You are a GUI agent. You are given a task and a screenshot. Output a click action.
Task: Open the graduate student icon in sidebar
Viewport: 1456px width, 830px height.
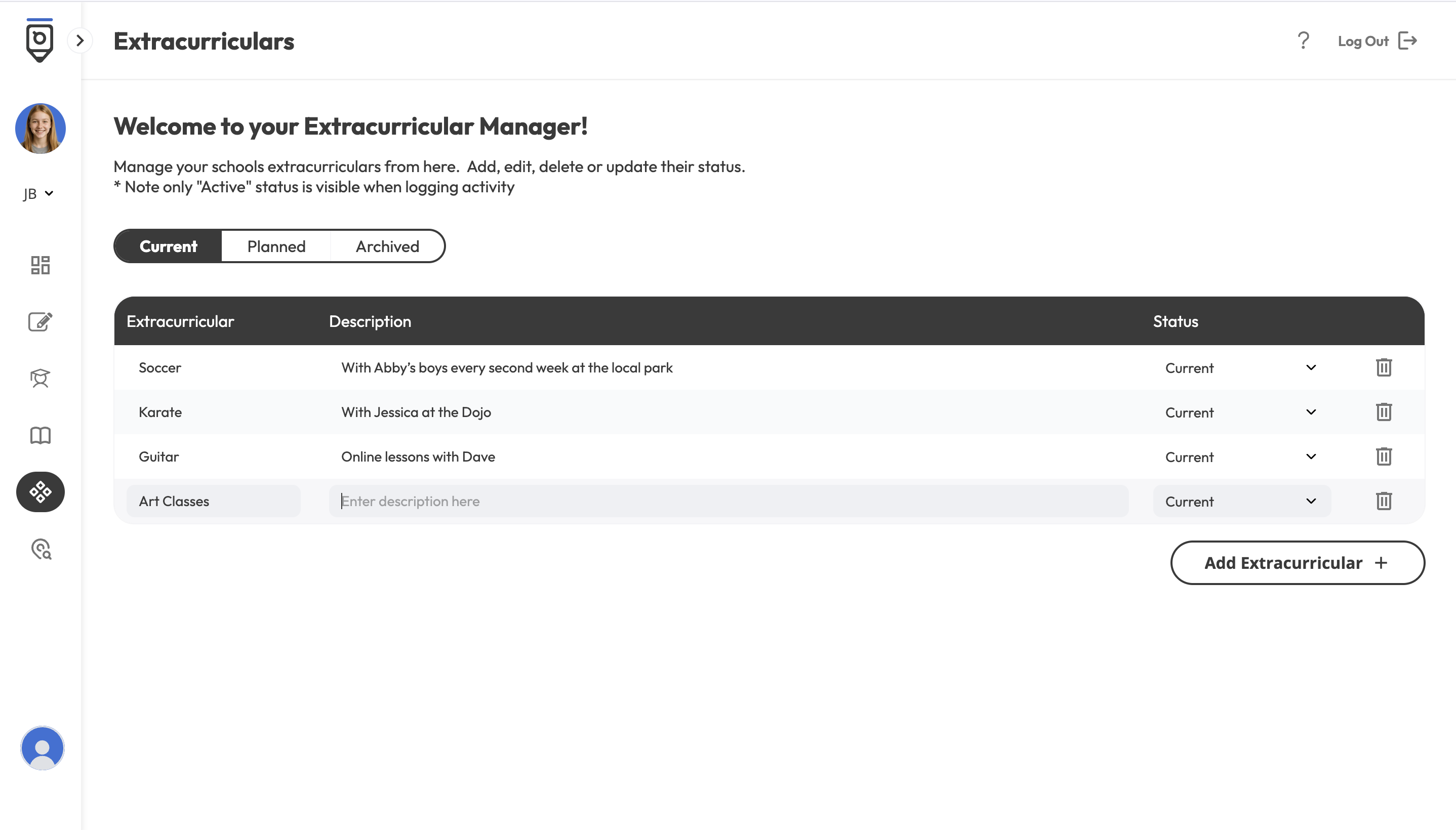coord(41,378)
